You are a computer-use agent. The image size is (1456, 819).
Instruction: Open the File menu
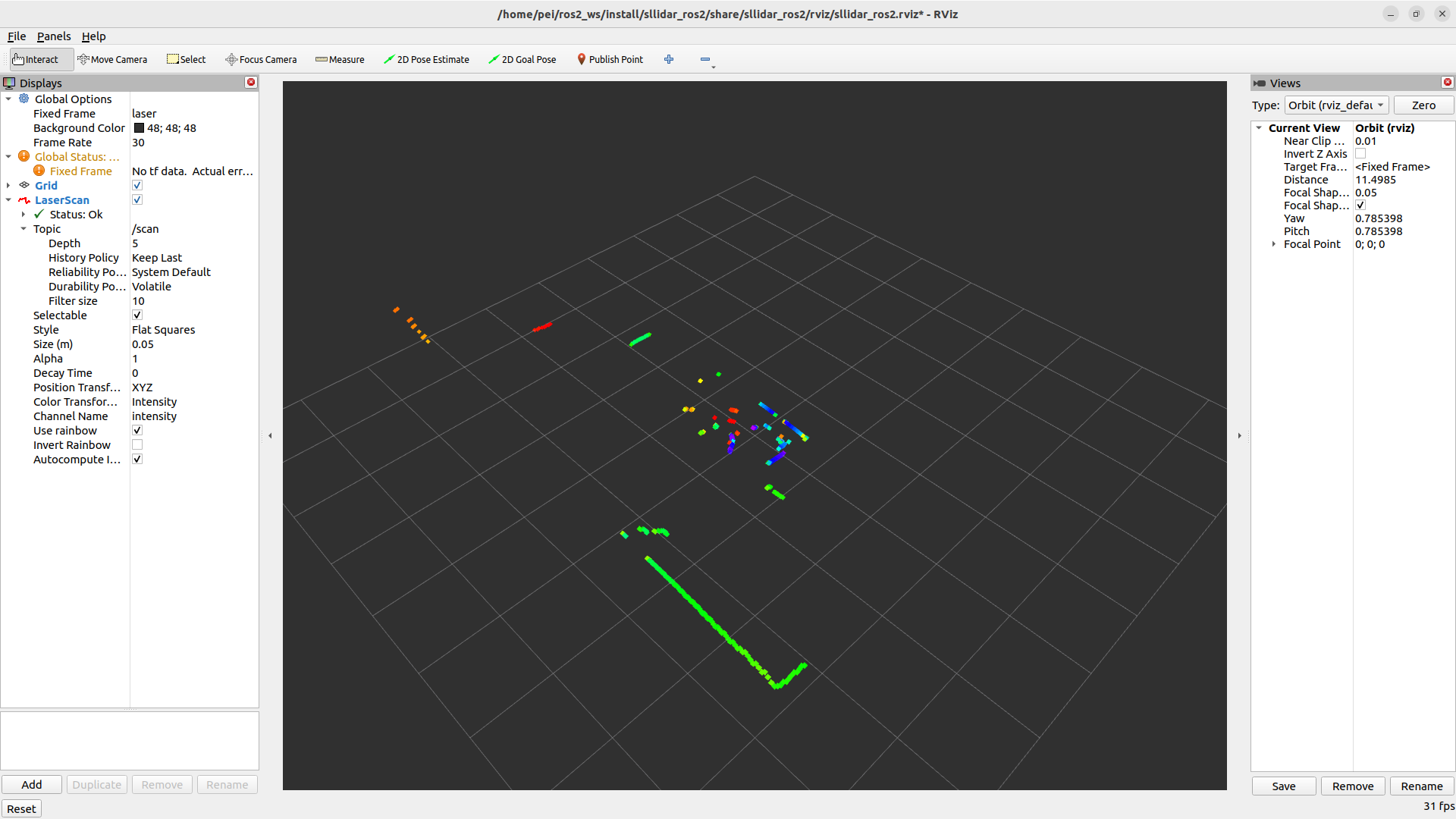tap(17, 36)
